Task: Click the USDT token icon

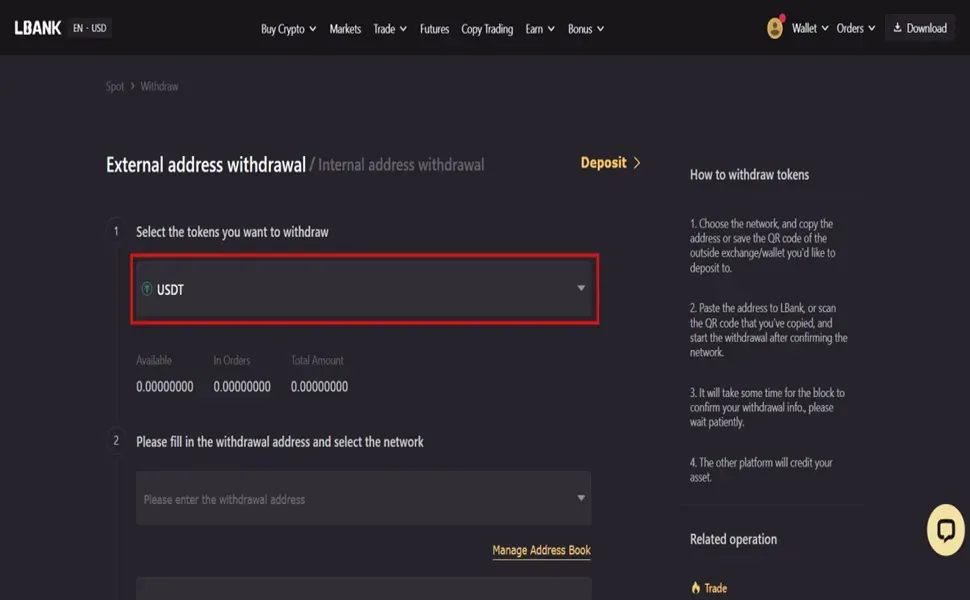Action: coord(147,290)
